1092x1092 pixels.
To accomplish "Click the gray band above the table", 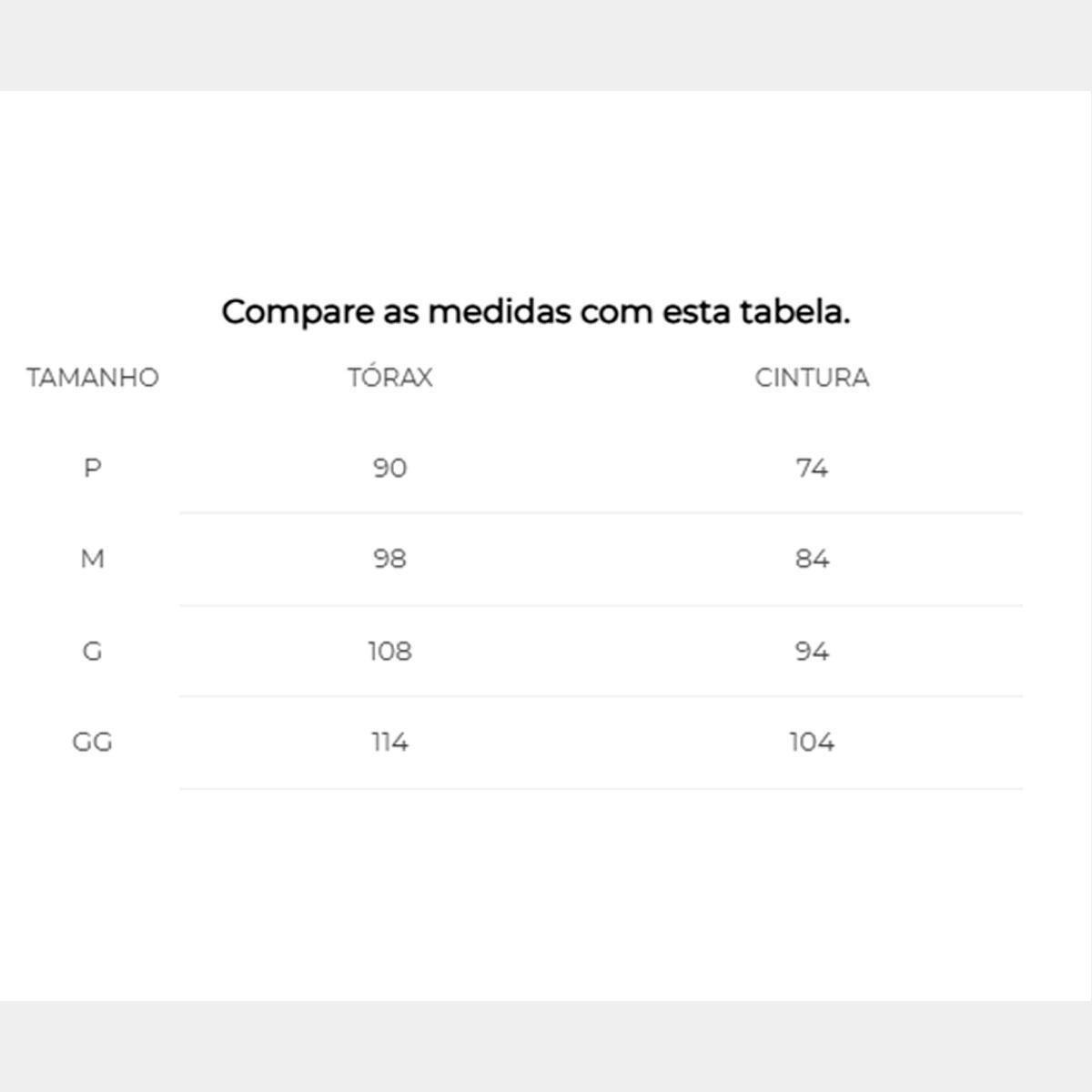I will 546,45.
